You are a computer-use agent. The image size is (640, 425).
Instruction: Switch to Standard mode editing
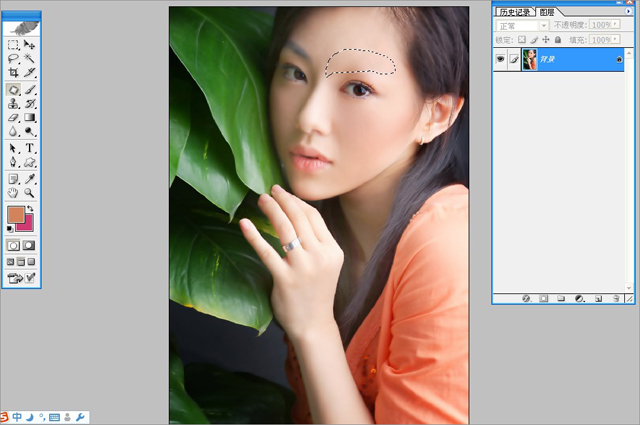pyautogui.click(x=13, y=245)
